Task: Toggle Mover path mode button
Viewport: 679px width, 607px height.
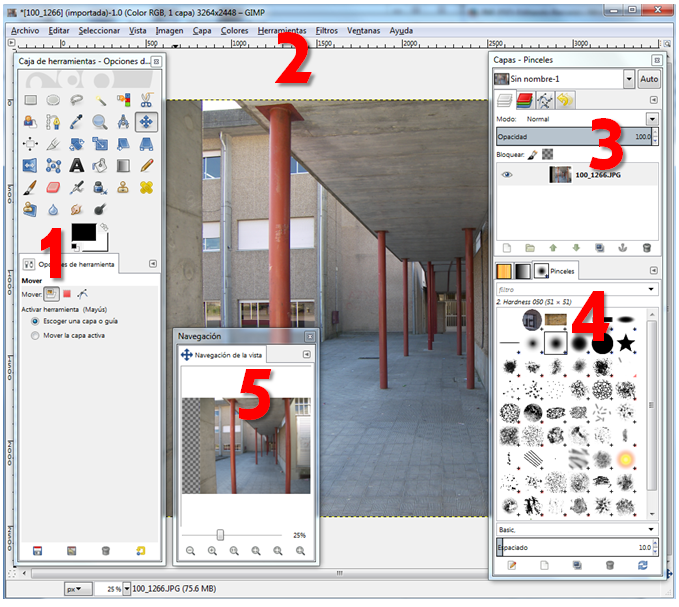Action: click(x=82, y=294)
